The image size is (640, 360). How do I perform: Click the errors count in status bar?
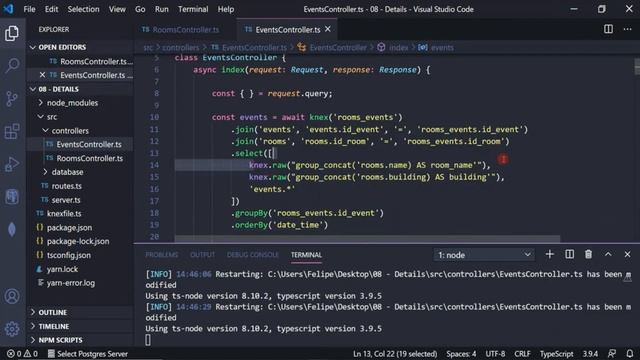point(14,354)
